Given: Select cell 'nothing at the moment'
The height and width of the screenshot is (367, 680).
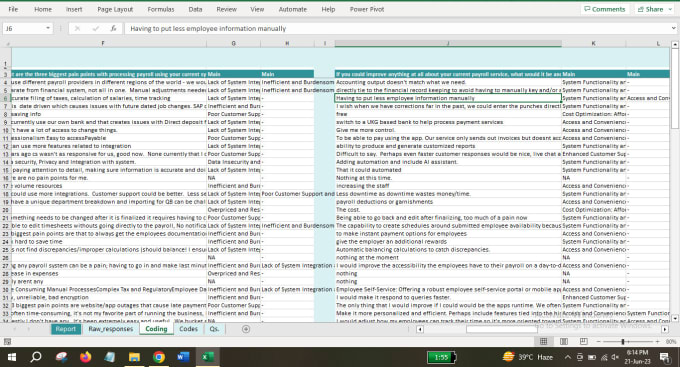Looking at the screenshot, I should (x=448, y=257).
